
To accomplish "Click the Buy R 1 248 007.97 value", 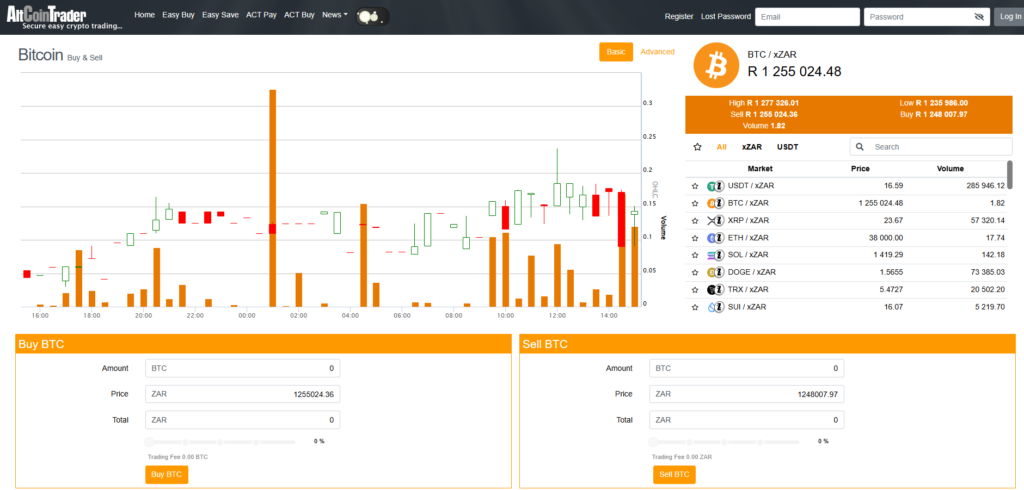I will coord(933,114).
